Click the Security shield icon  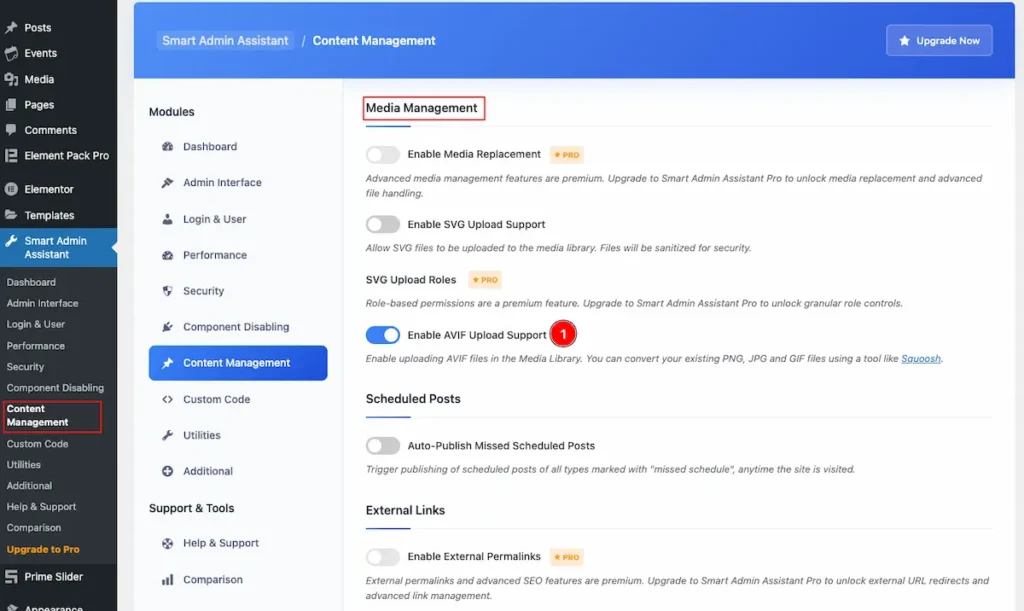pyautogui.click(x=168, y=290)
